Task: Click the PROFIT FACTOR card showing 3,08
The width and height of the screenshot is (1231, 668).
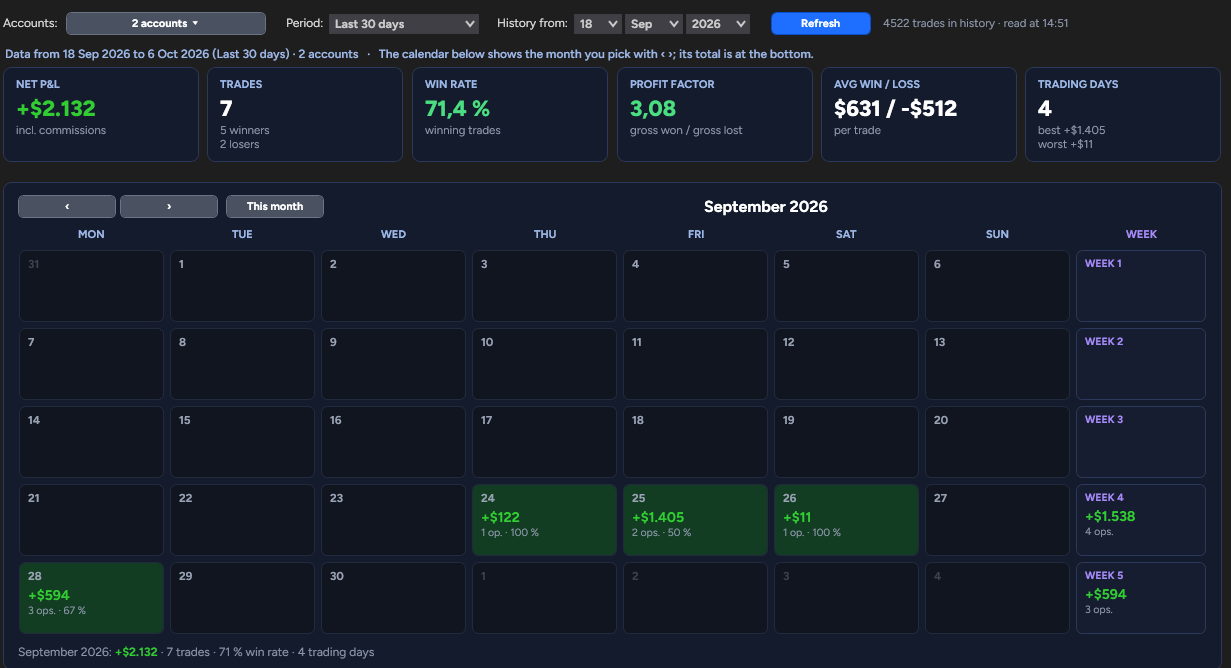Action: click(x=714, y=115)
